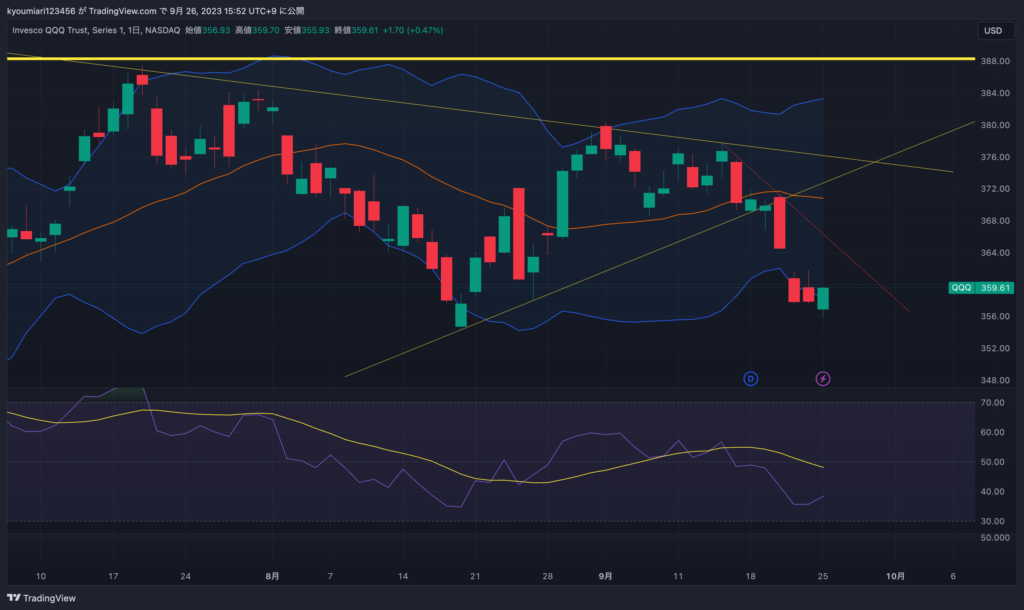Click the 356.00 price axis label
This screenshot has height=610, width=1024.
point(995,316)
